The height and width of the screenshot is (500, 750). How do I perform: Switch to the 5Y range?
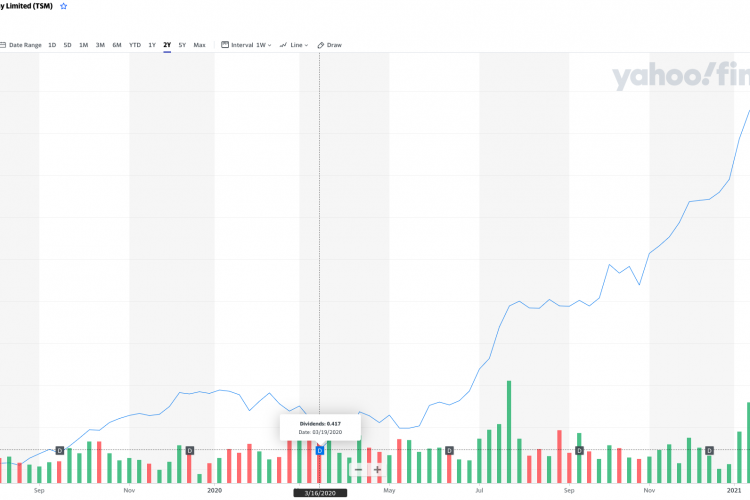[182, 45]
